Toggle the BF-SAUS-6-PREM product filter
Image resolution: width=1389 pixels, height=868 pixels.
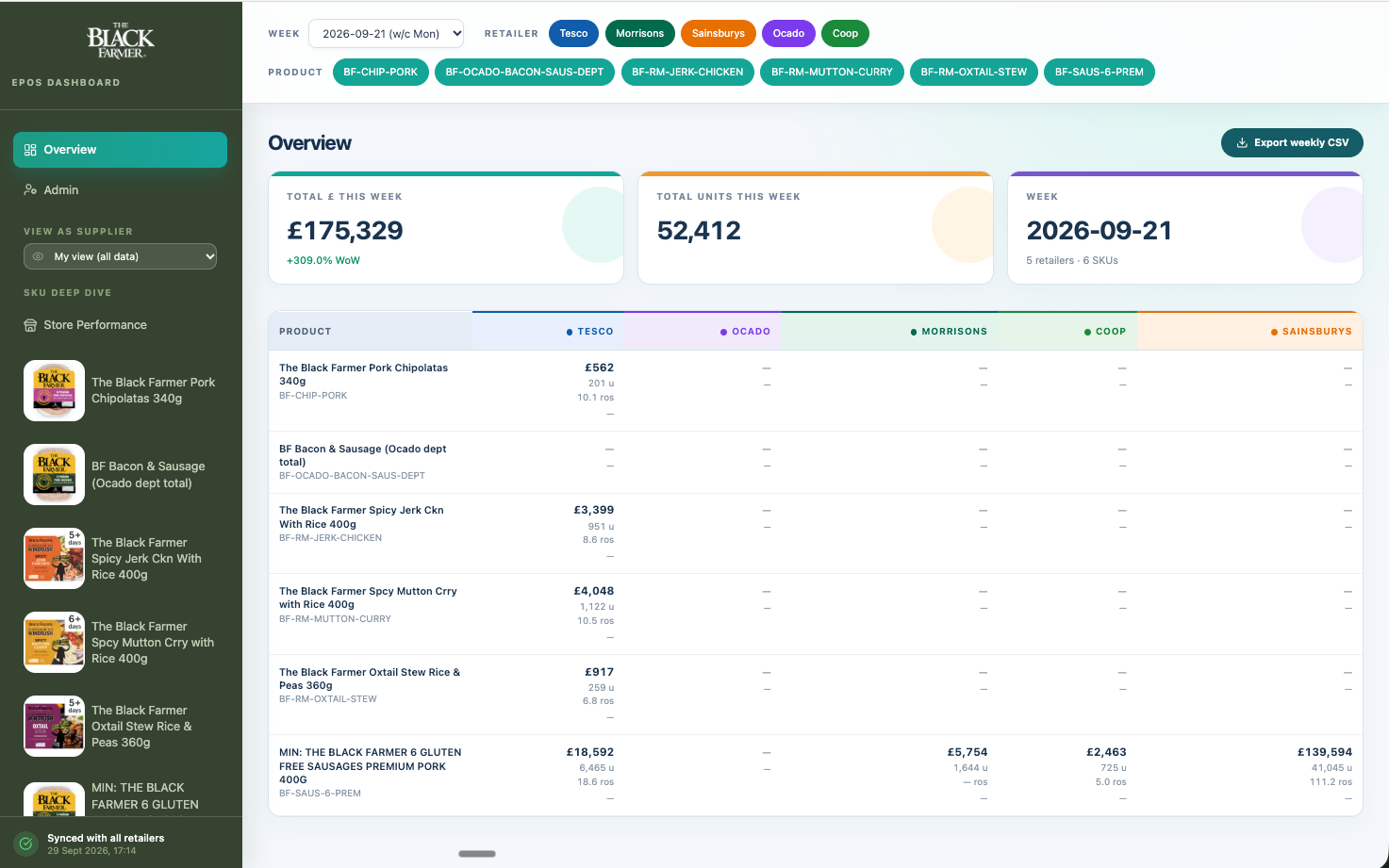coord(1100,72)
